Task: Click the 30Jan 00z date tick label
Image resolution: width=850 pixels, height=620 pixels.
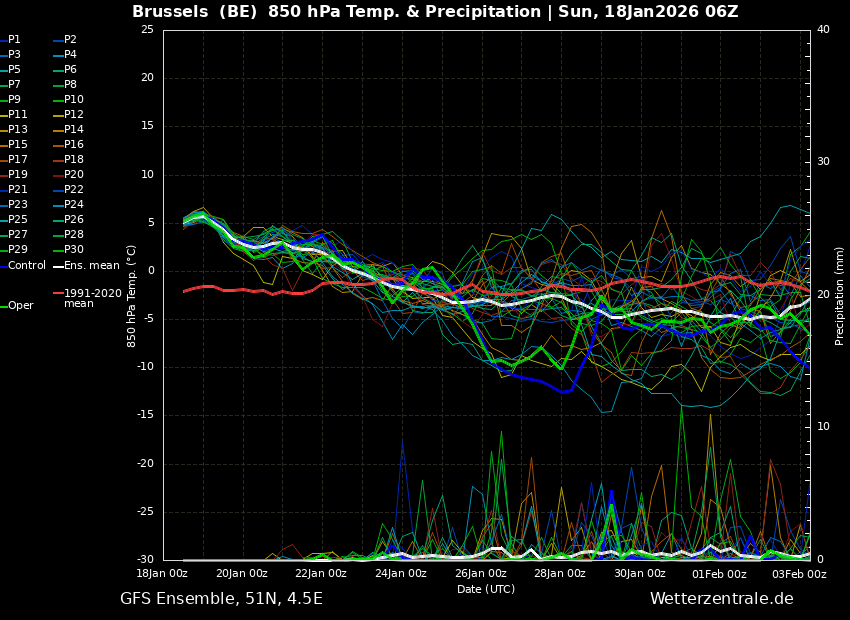Action: 639,574
